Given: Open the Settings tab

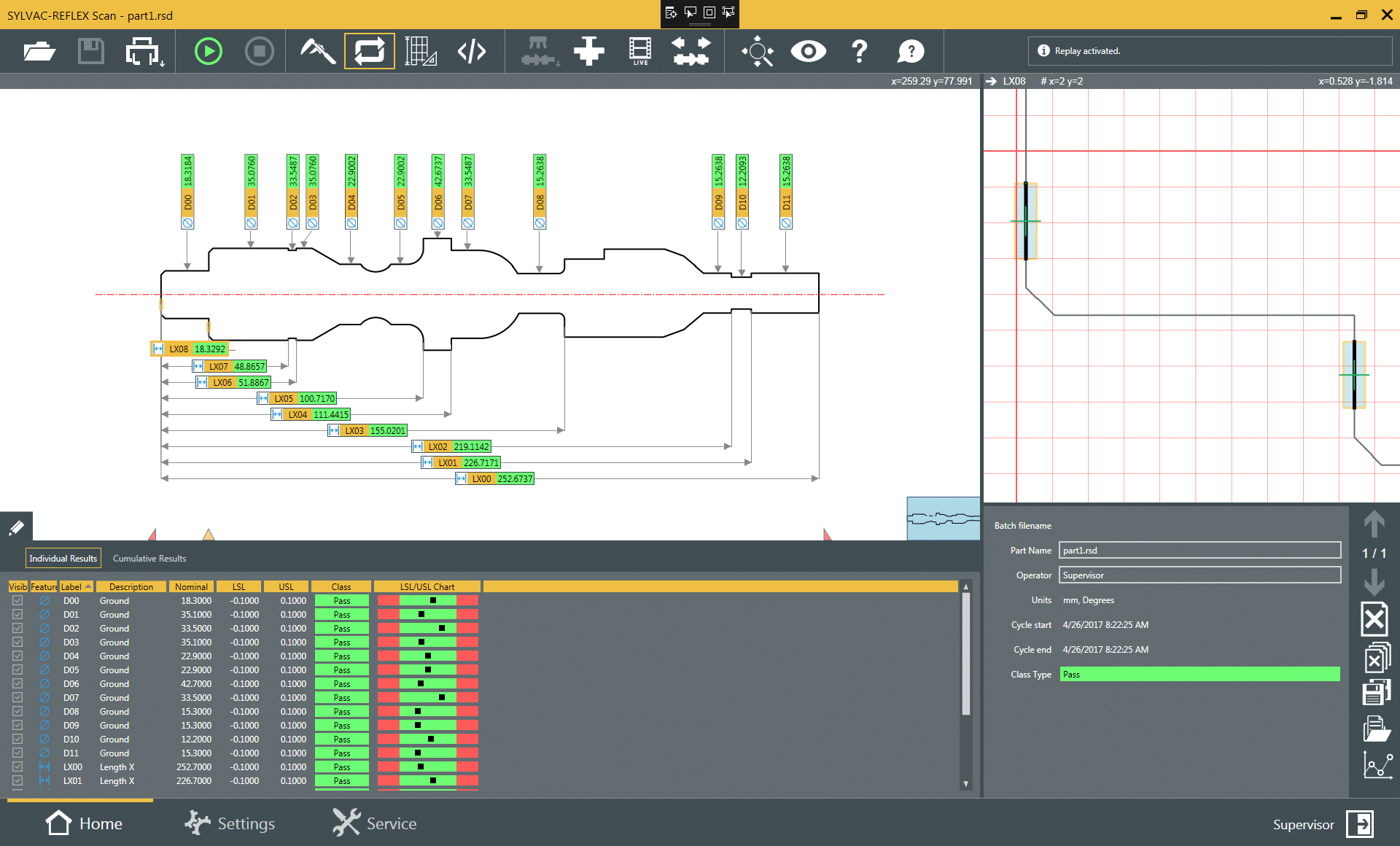Looking at the screenshot, I should coord(229,824).
